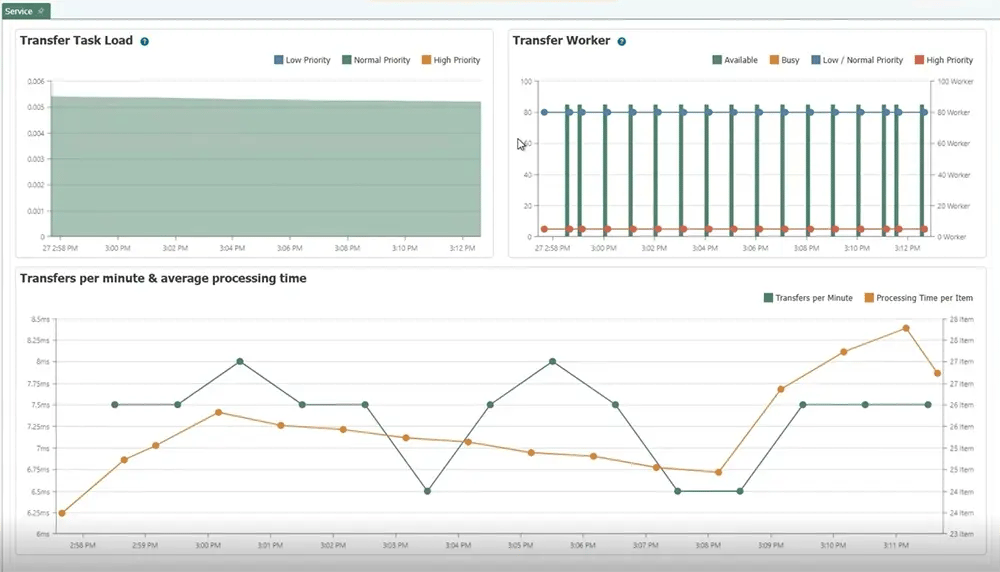The height and width of the screenshot is (572, 1000).
Task: Click the green Normal Priority area in Task Load chart
Action: click(x=265, y=170)
